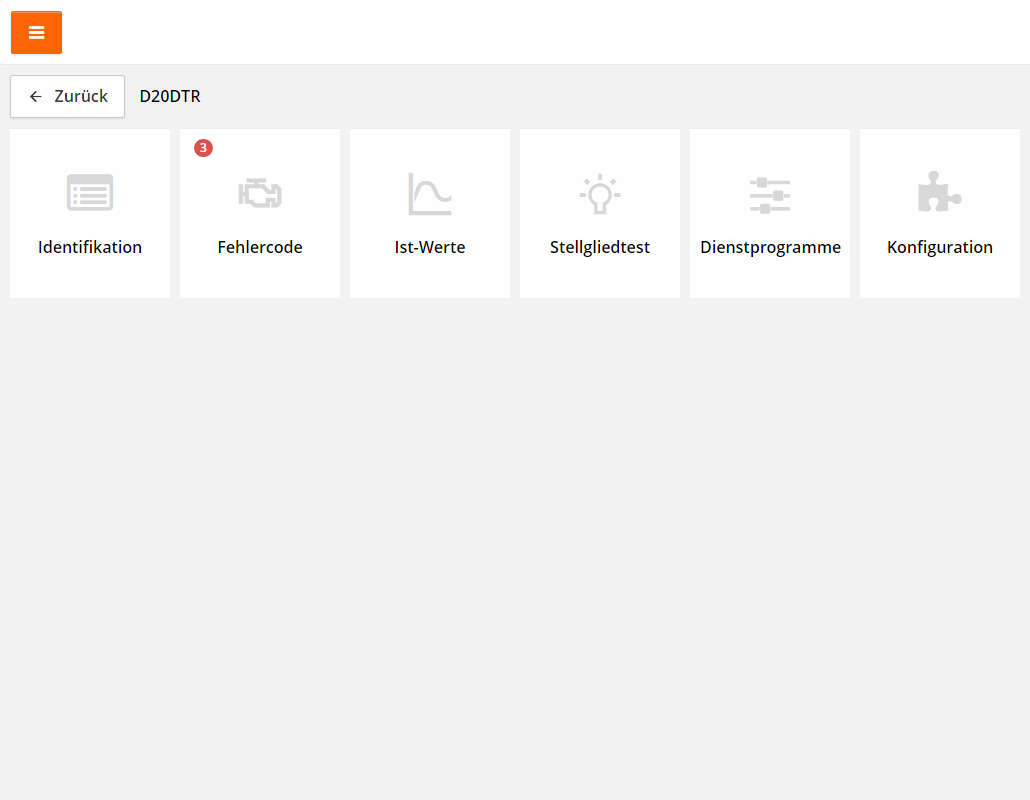Open the Dienstprogramme text label

point(770,247)
